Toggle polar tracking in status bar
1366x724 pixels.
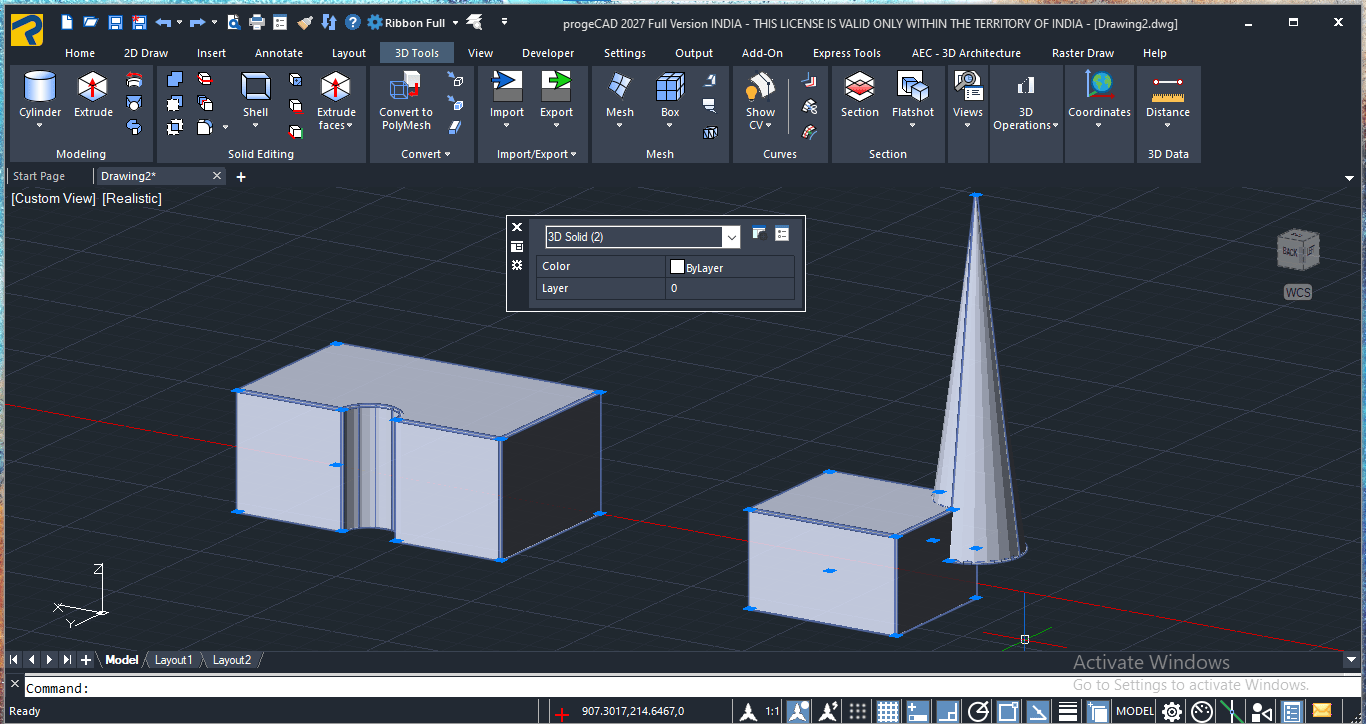[979, 712]
